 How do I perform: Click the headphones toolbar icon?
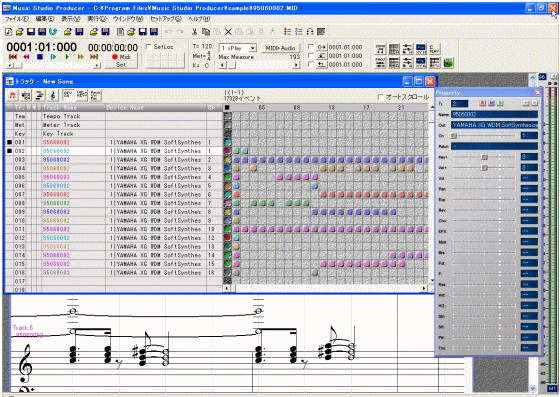[310, 32]
